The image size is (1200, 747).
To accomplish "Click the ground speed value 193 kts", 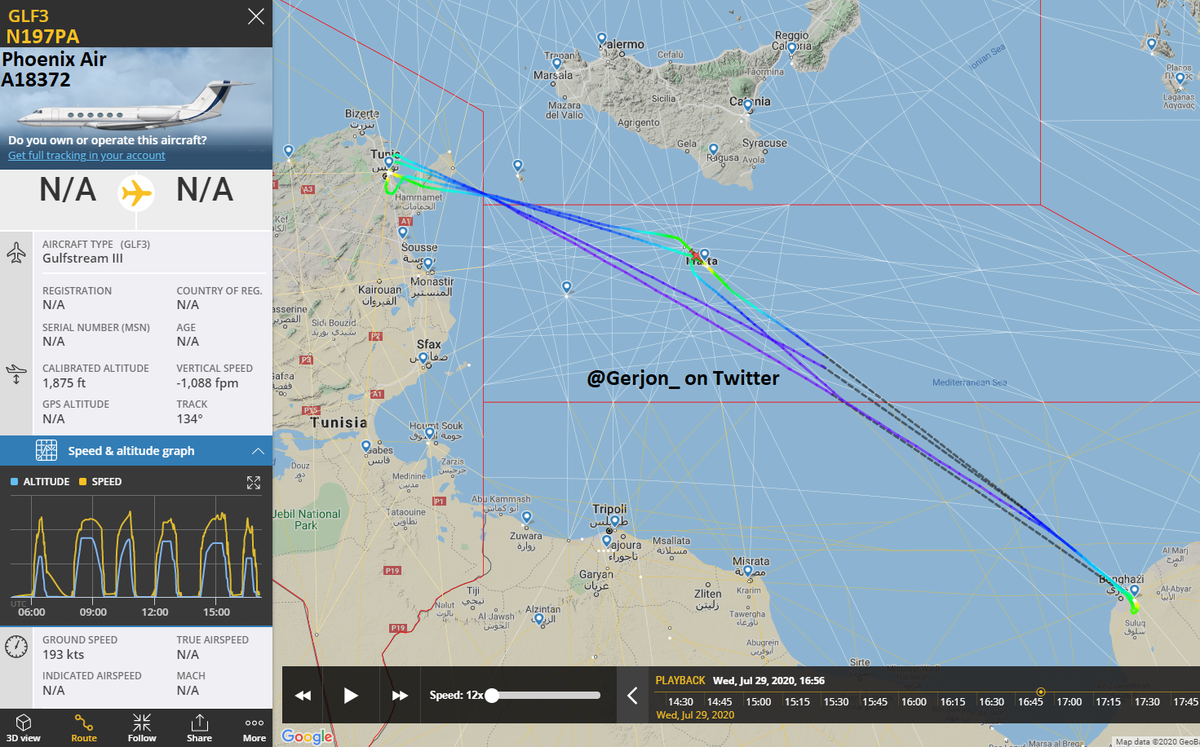I will coord(63,655).
